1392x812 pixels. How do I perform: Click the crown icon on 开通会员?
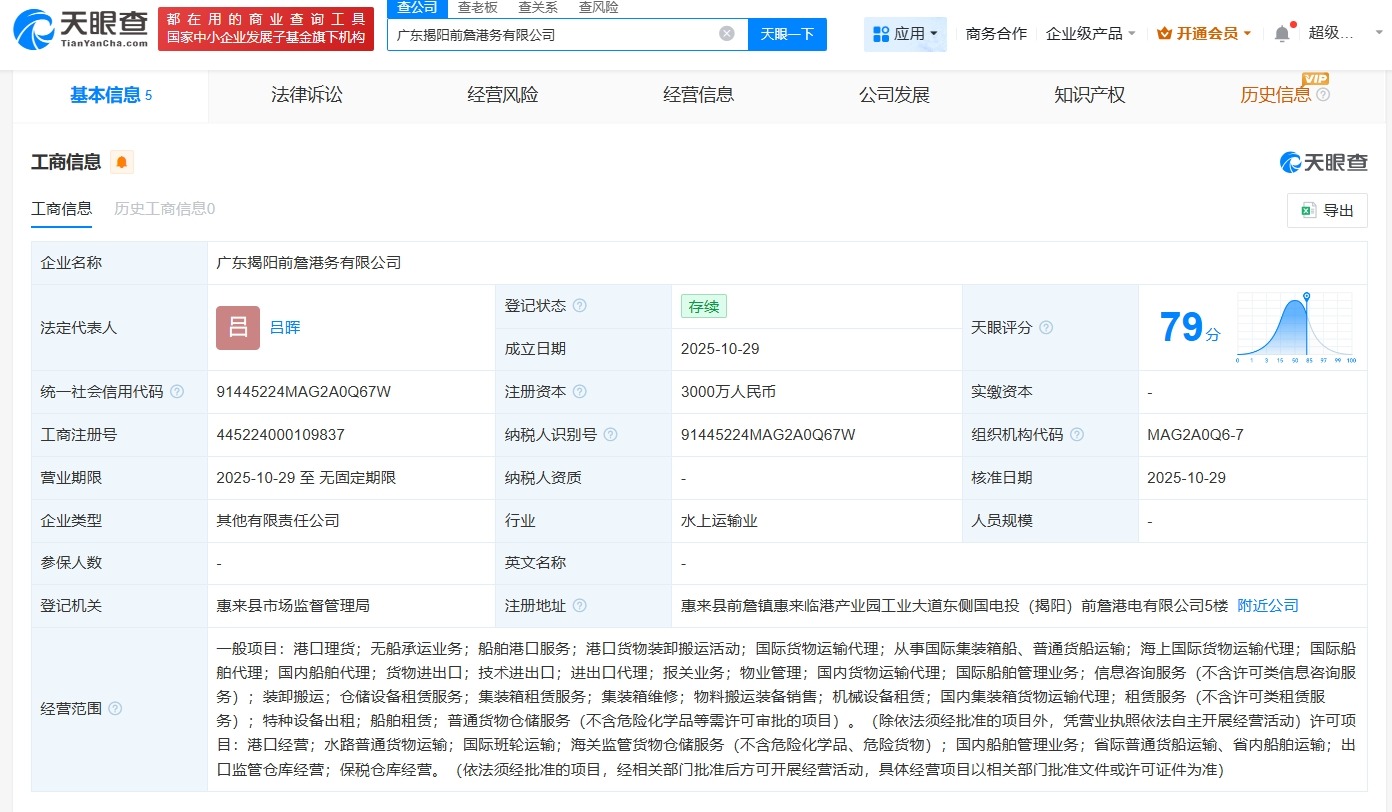coord(1165,32)
